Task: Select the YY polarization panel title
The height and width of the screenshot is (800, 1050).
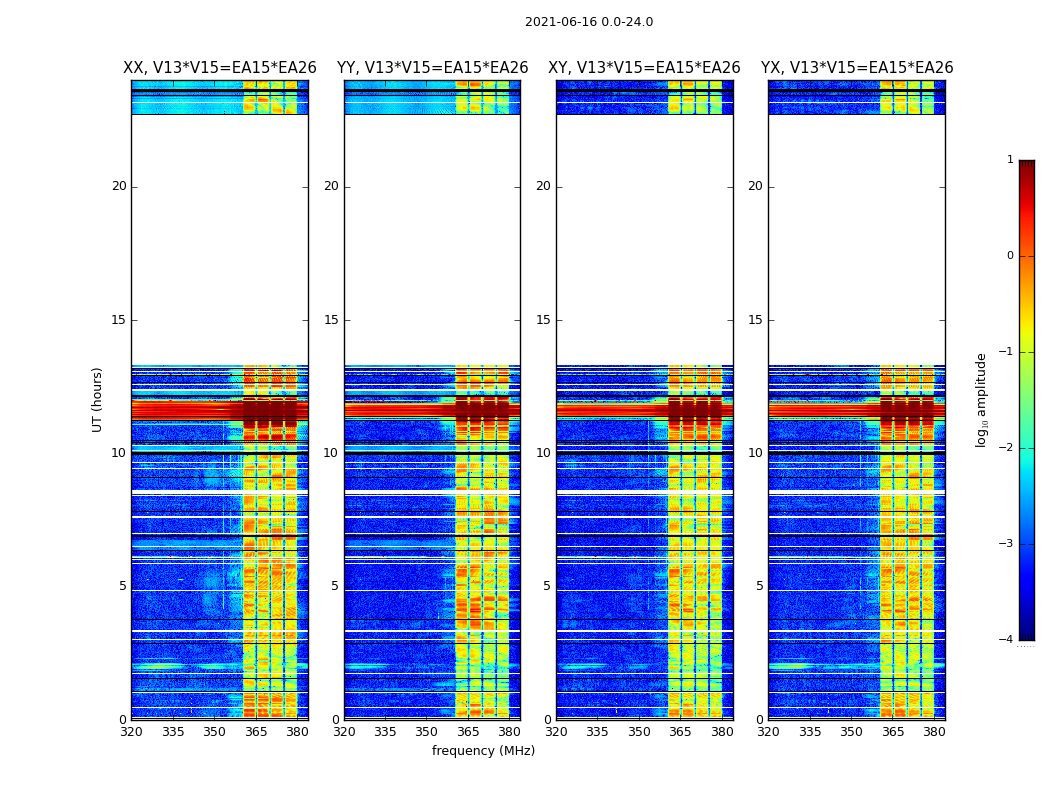Action: pos(432,68)
